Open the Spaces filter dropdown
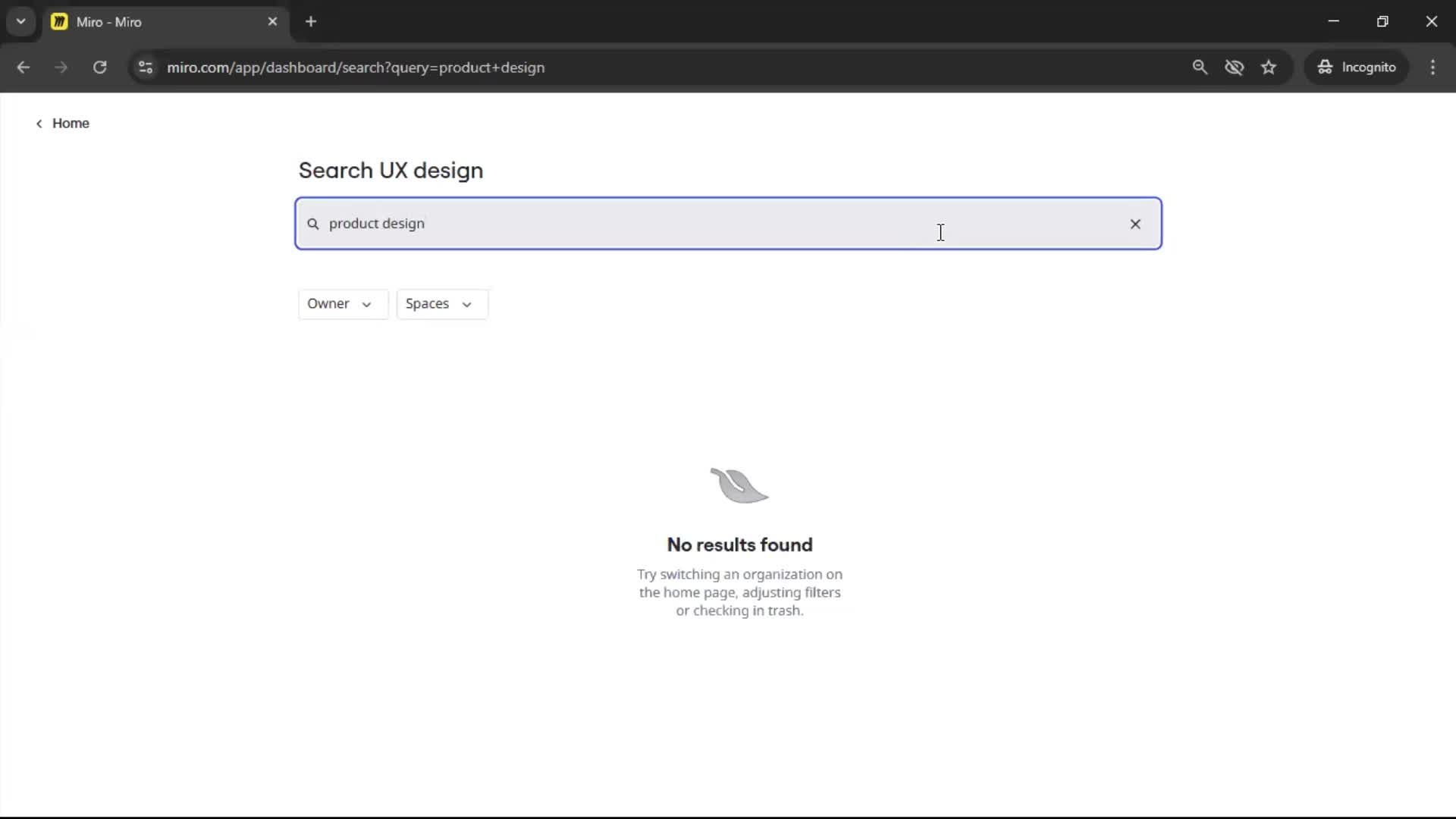The image size is (1456, 819). [x=442, y=303]
